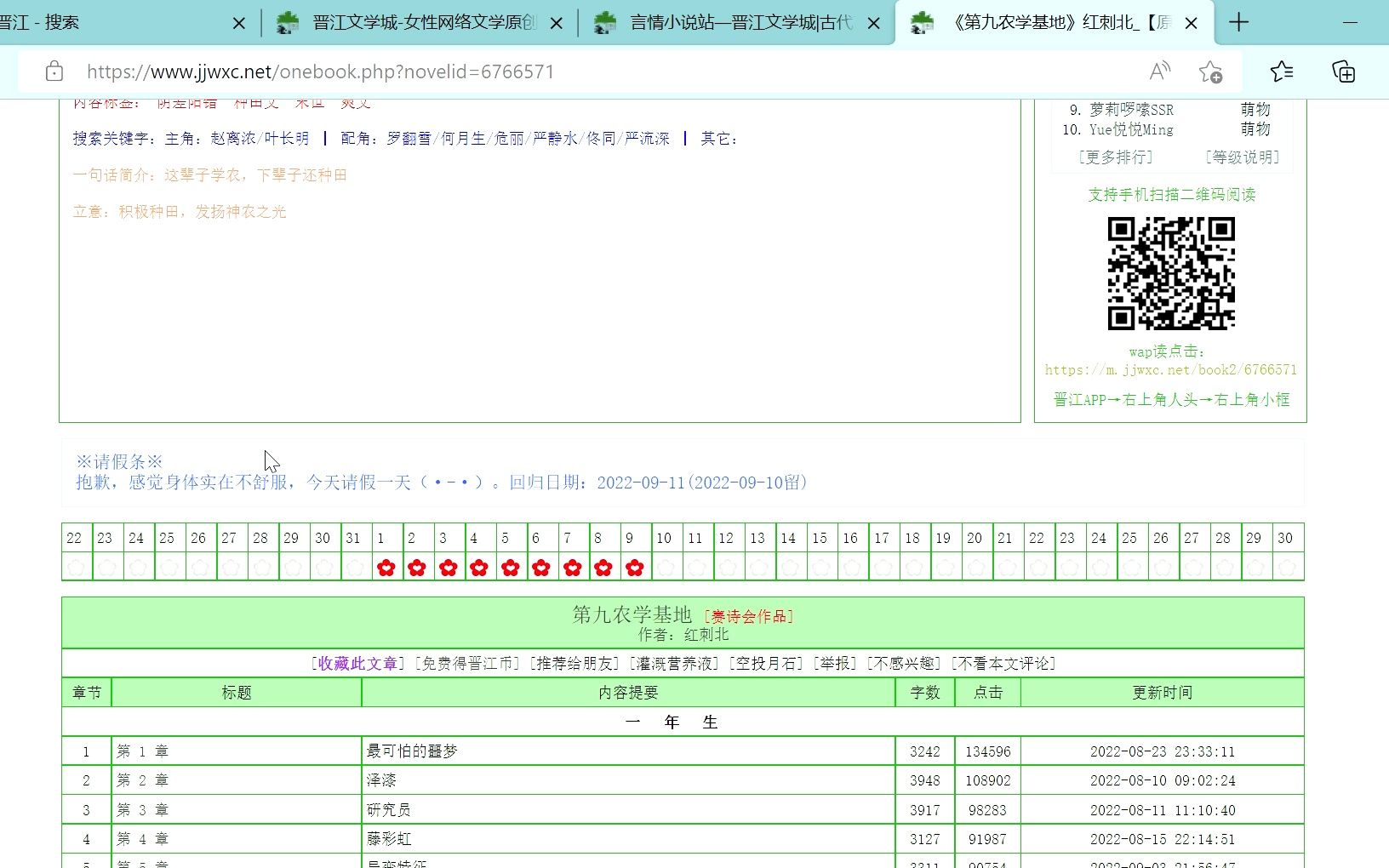Viewport: 1389px width, 868px height.
Task: Switch to the 晋江 - 搜索 tab
Action: 111,23
